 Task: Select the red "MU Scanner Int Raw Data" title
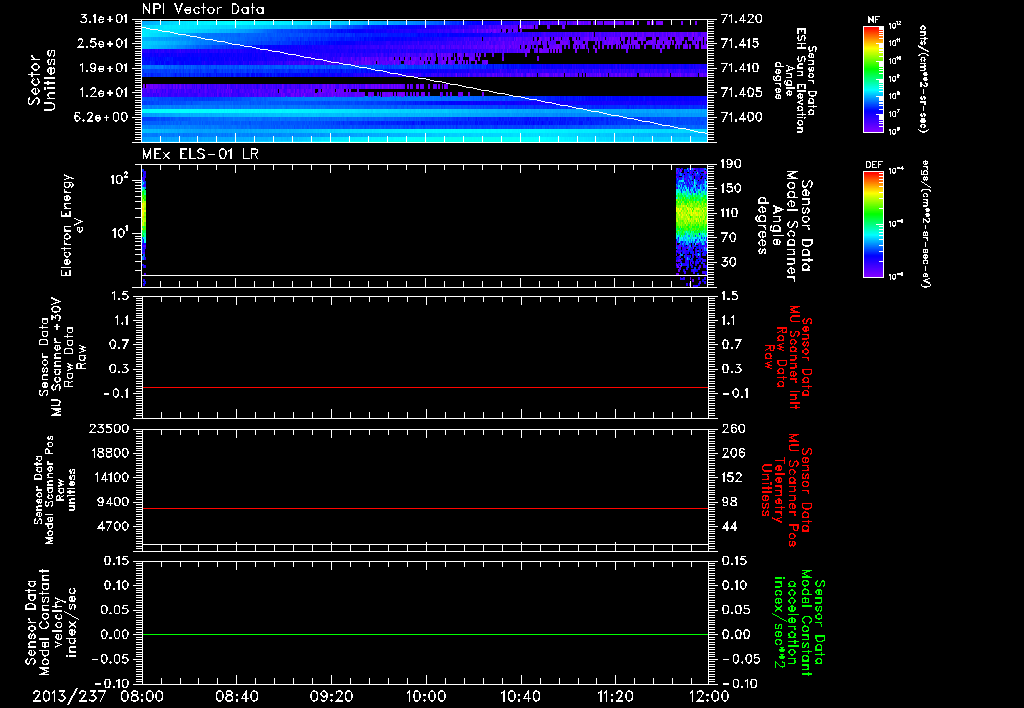[x=786, y=357]
